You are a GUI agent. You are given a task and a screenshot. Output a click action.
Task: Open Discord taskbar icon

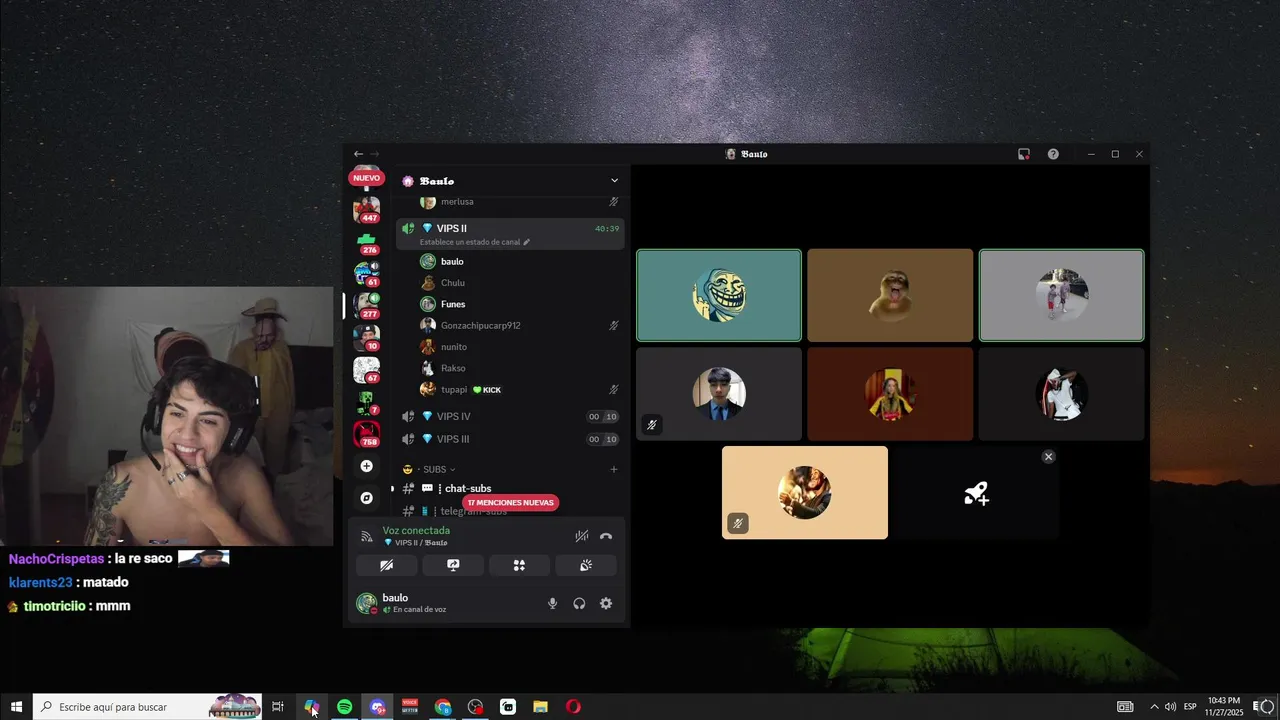(377, 707)
